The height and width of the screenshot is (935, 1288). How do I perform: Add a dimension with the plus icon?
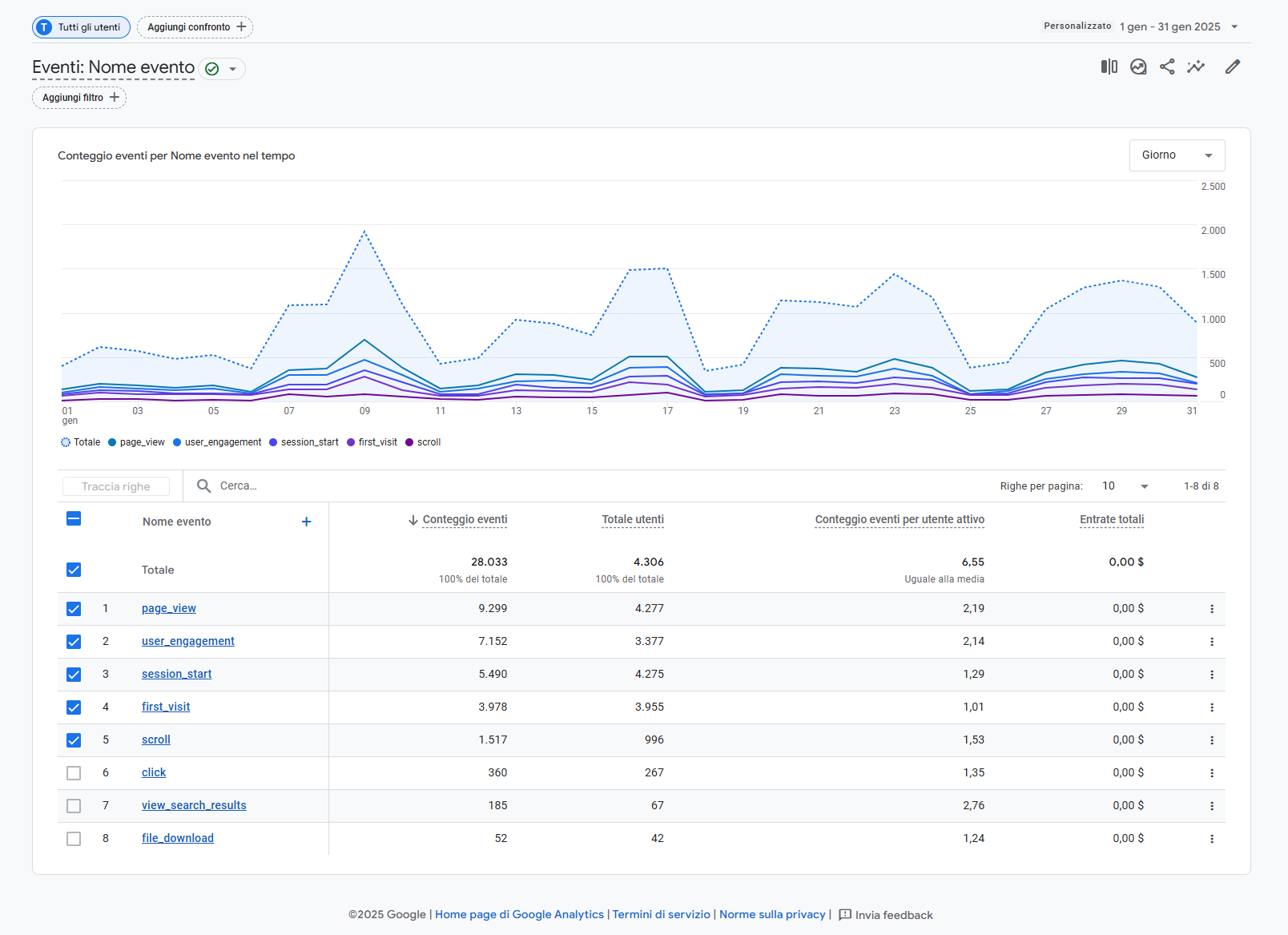pyautogui.click(x=306, y=522)
